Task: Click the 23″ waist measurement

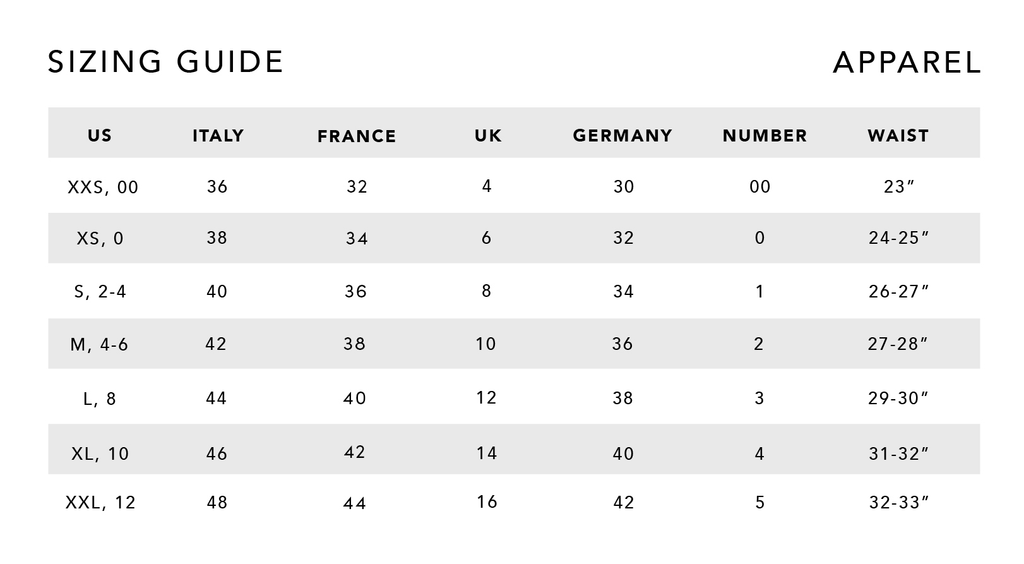Action: click(898, 186)
